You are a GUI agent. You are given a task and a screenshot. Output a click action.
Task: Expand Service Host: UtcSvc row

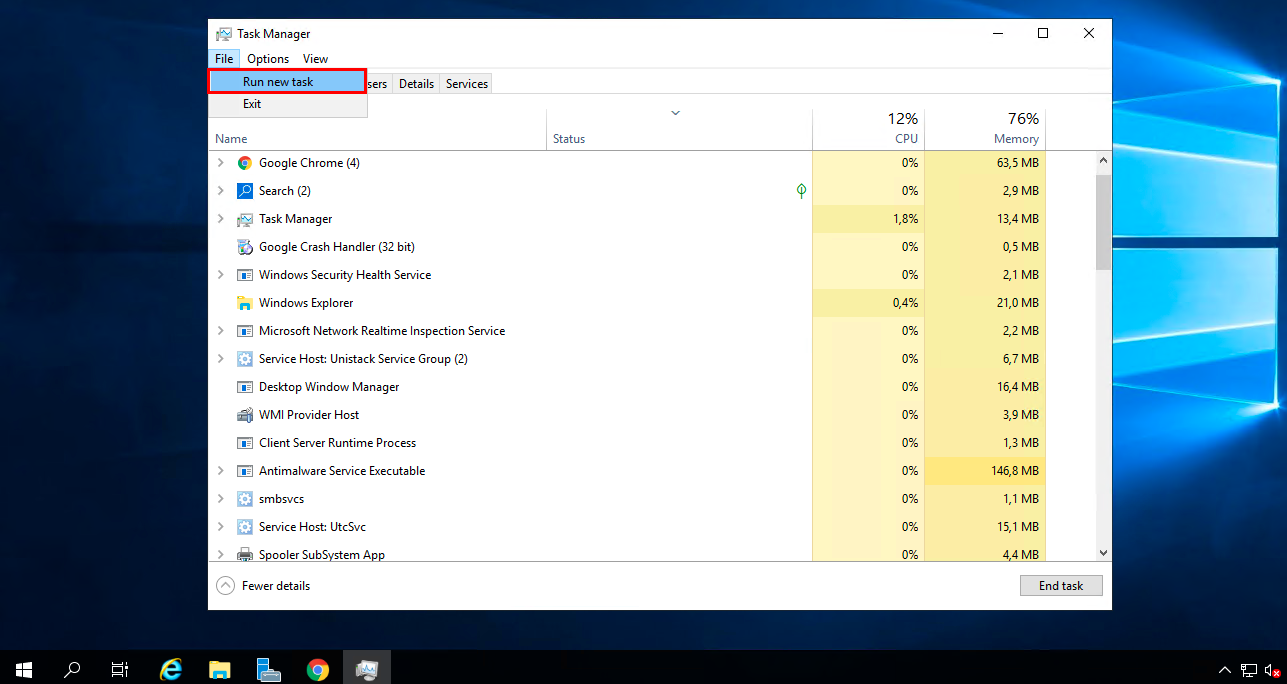click(x=221, y=527)
